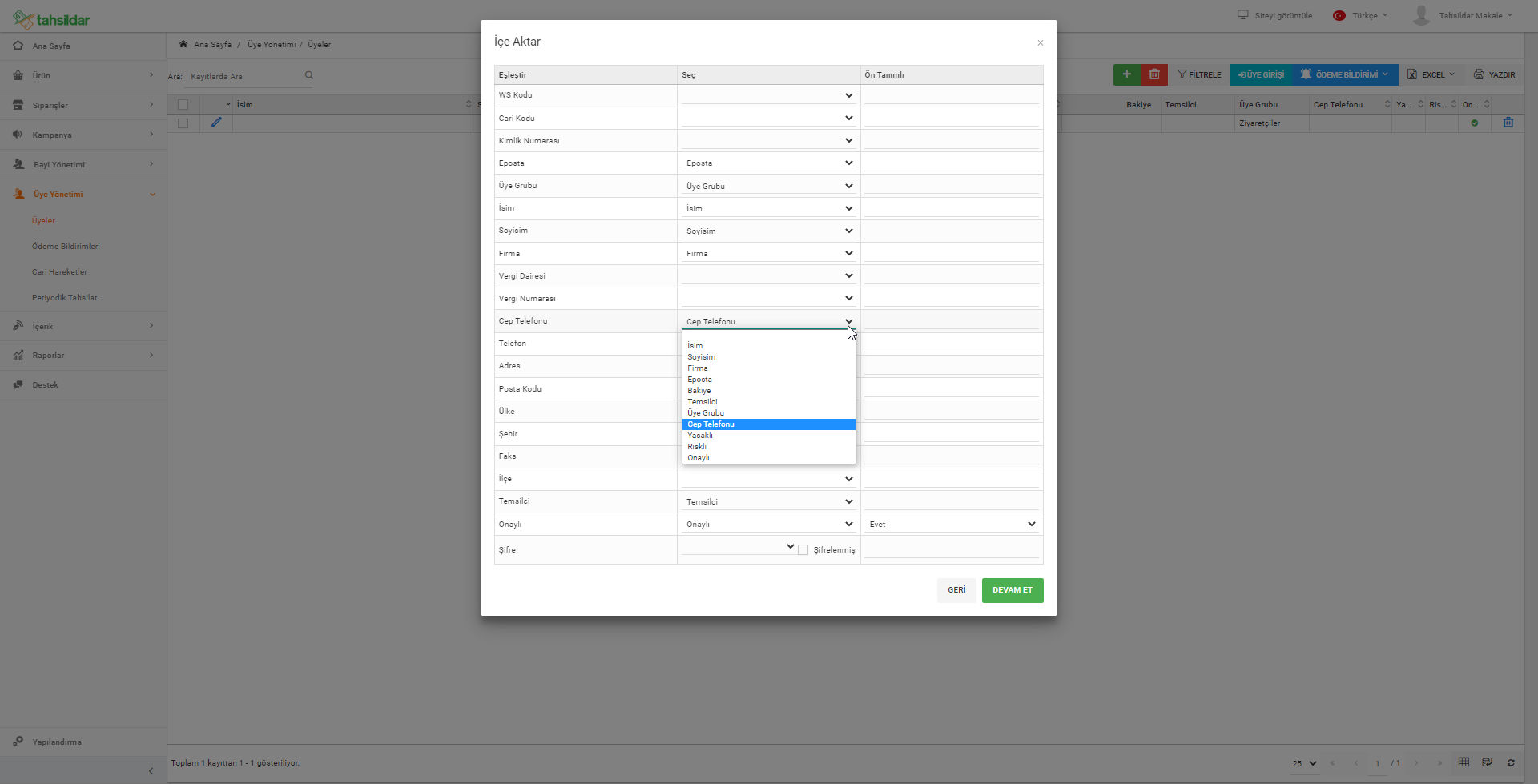Screen dimensions: 1538x784
Task: Open the Destek sidebar item
Action: point(83,384)
